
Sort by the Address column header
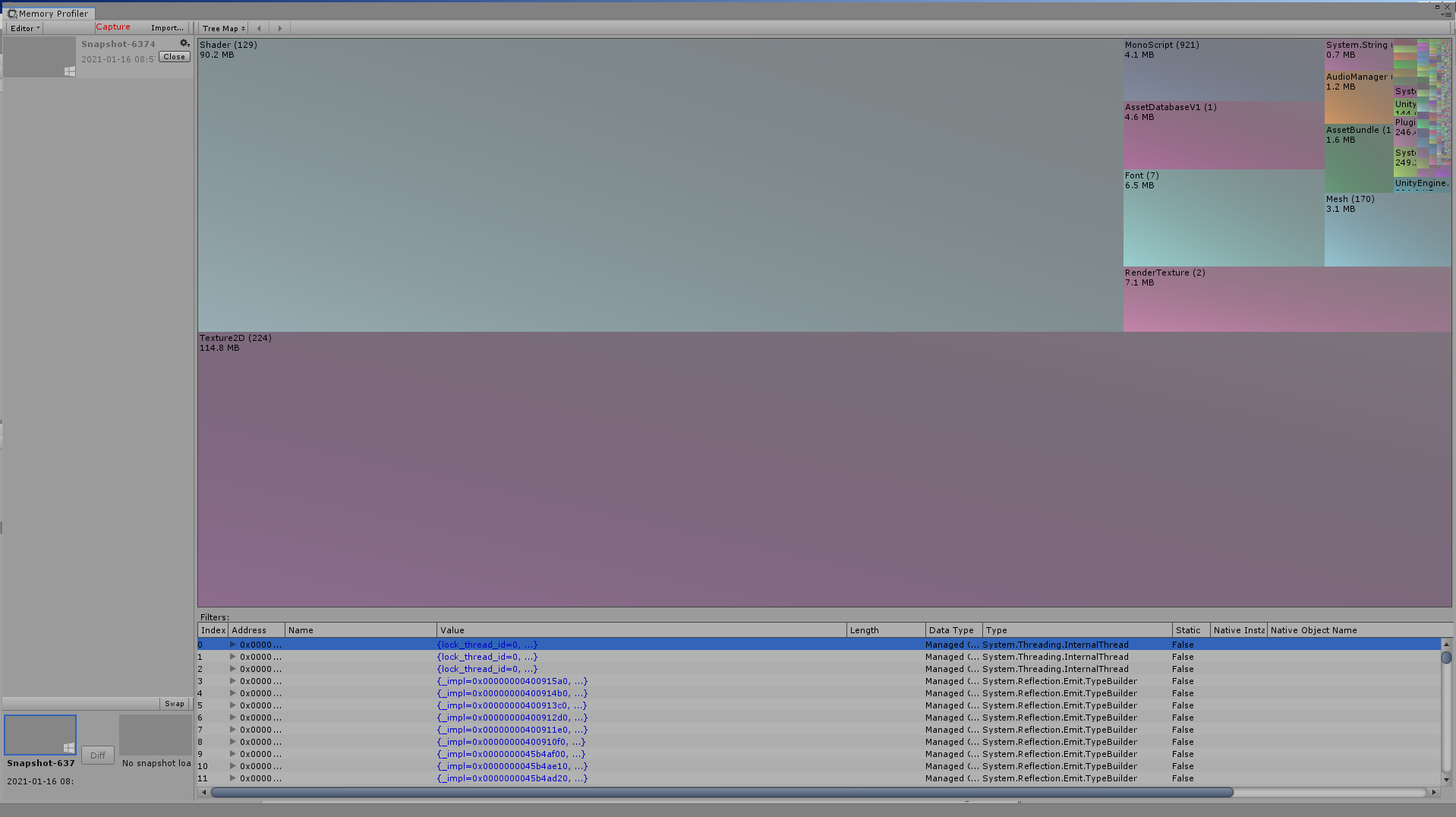pos(257,630)
